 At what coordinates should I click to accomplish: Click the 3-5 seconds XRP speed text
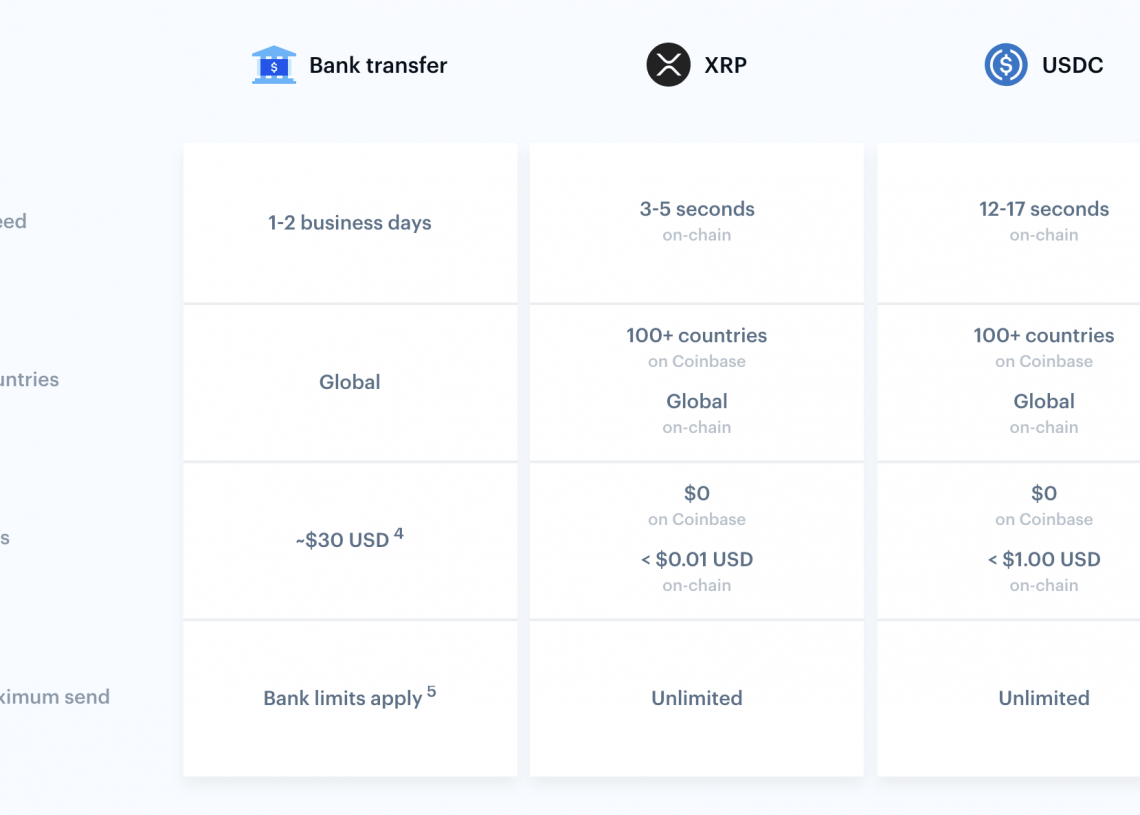pyautogui.click(x=697, y=209)
